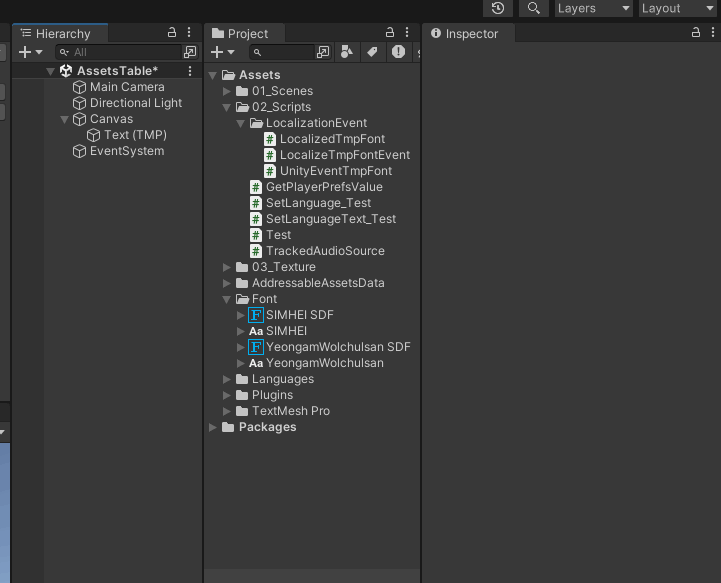Image resolution: width=721 pixels, height=583 pixels.
Task: Collapse the 02_Scripts folder
Action: [226, 108]
